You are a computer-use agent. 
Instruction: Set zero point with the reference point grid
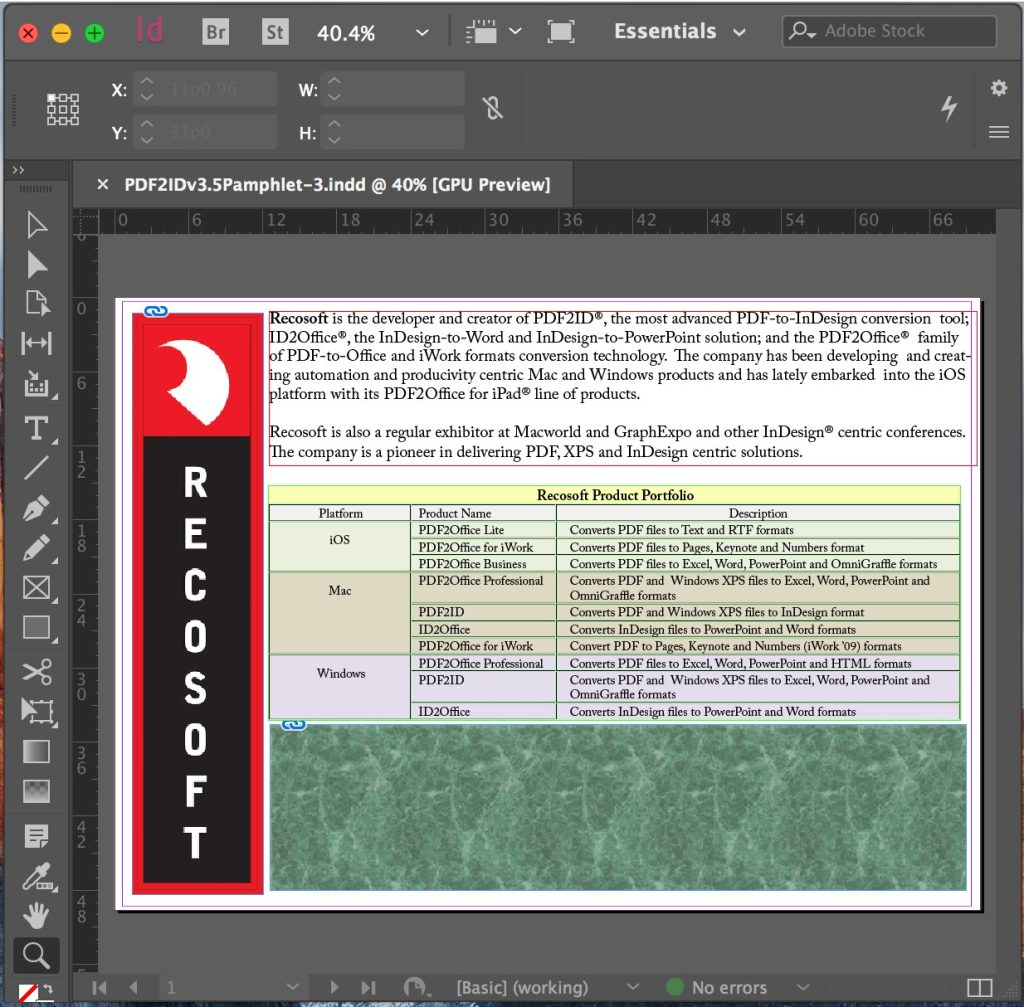[x=63, y=108]
